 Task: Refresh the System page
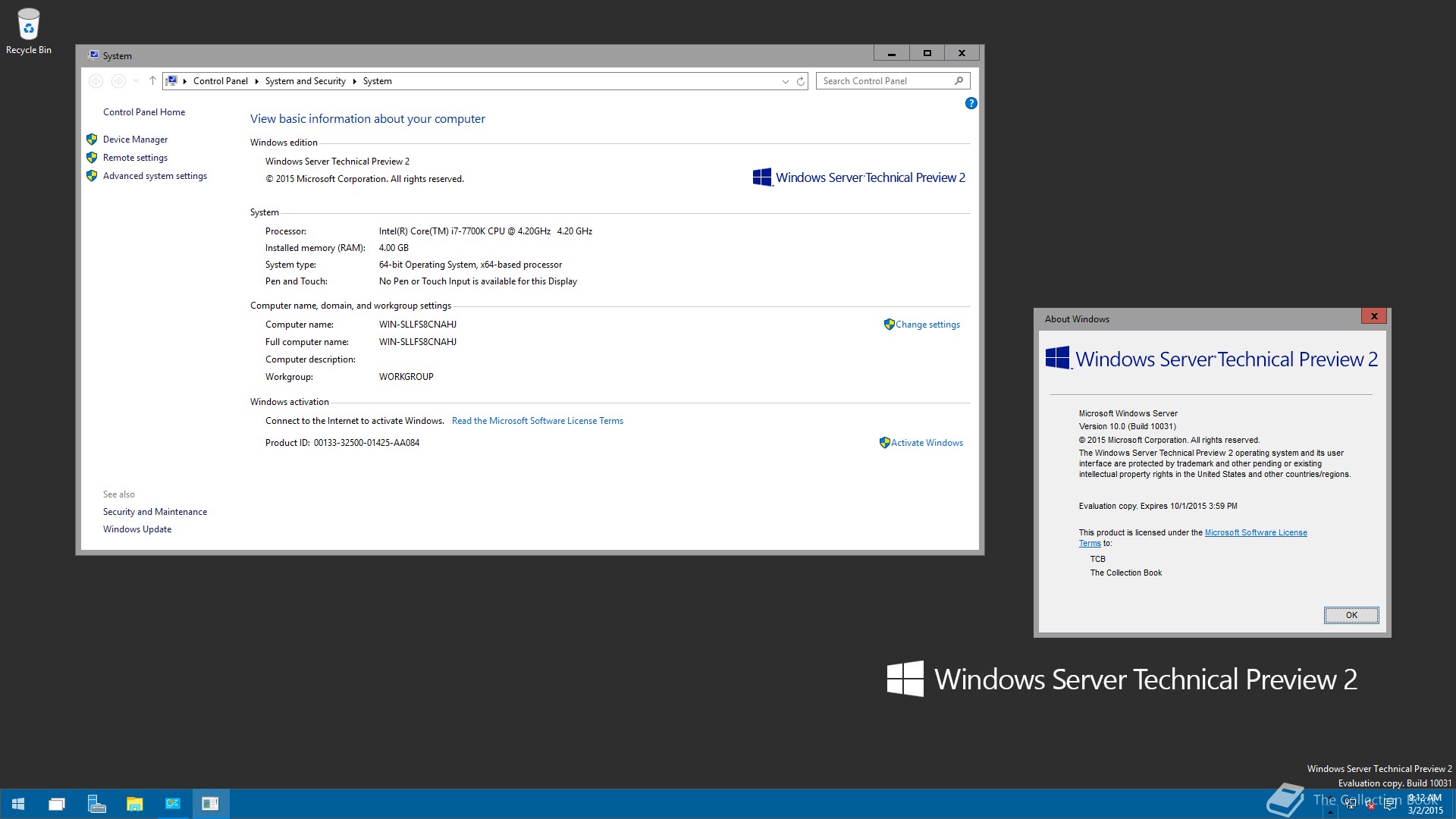click(801, 81)
